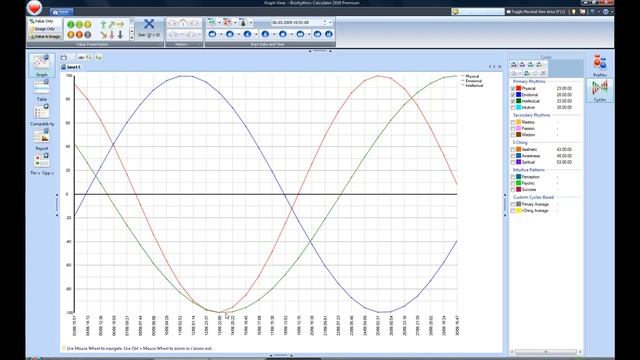Click the first icon in Start Date group
This screenshot has height=360, width=640.
coord(211,22)
